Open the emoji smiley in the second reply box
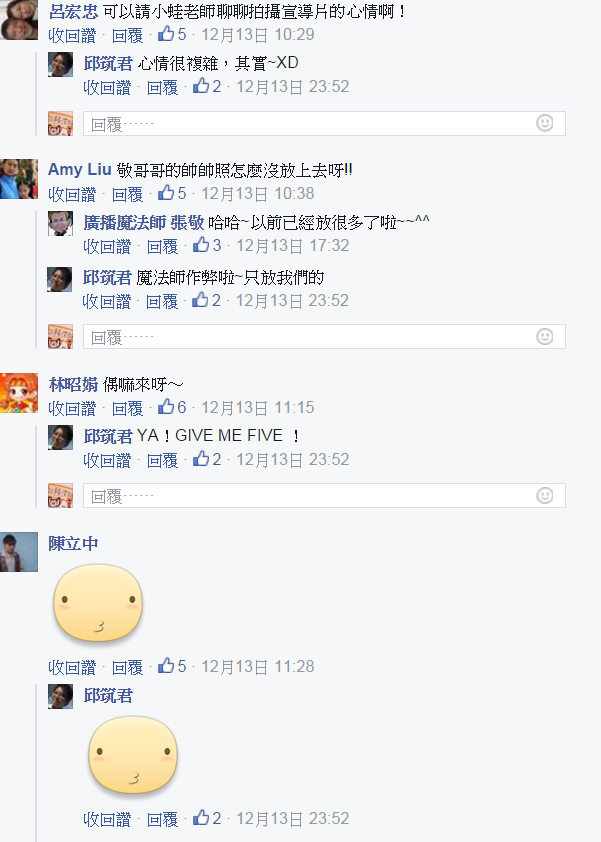This screenshot has height=842, width=601. click(x=545, y=336)
